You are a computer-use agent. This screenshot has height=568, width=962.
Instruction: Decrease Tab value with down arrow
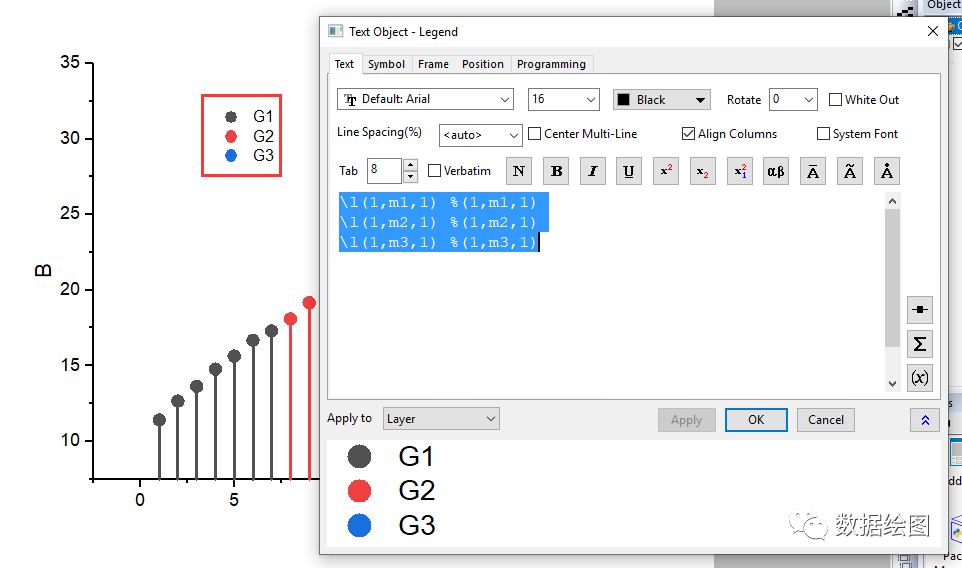pyautogui.click(x=410, y=177)
